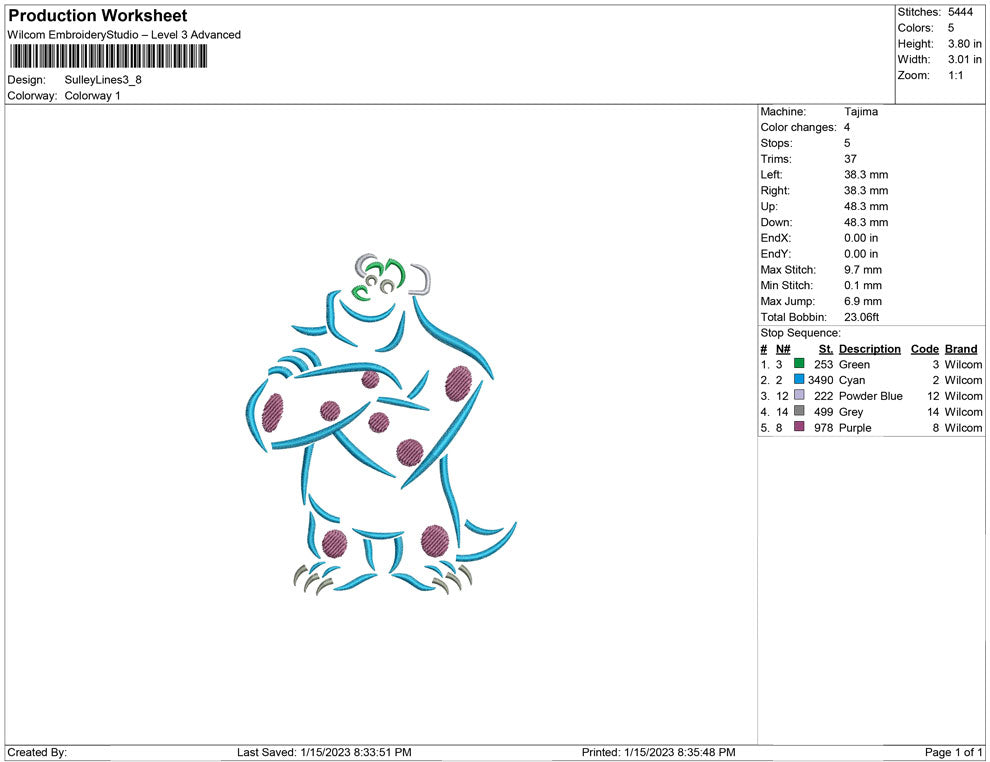Expand the Stop Sequence section
The height and width of the screenshot is (762, 990).
pos(798,332)
